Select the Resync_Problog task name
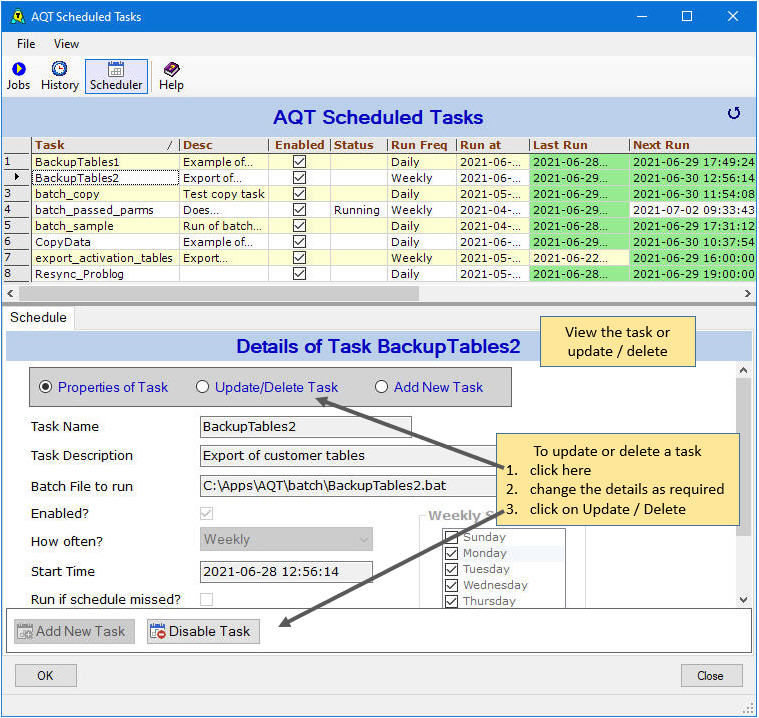759x718 pixels. tap(79, 274)
